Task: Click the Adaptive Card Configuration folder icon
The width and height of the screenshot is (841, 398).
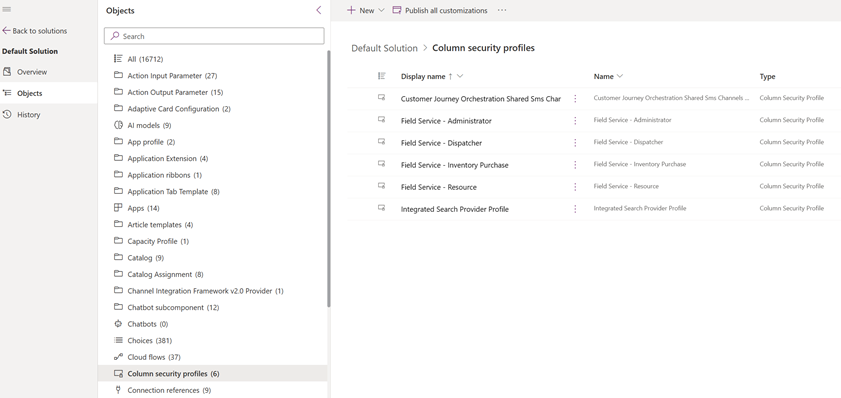Action: (119, 108)
